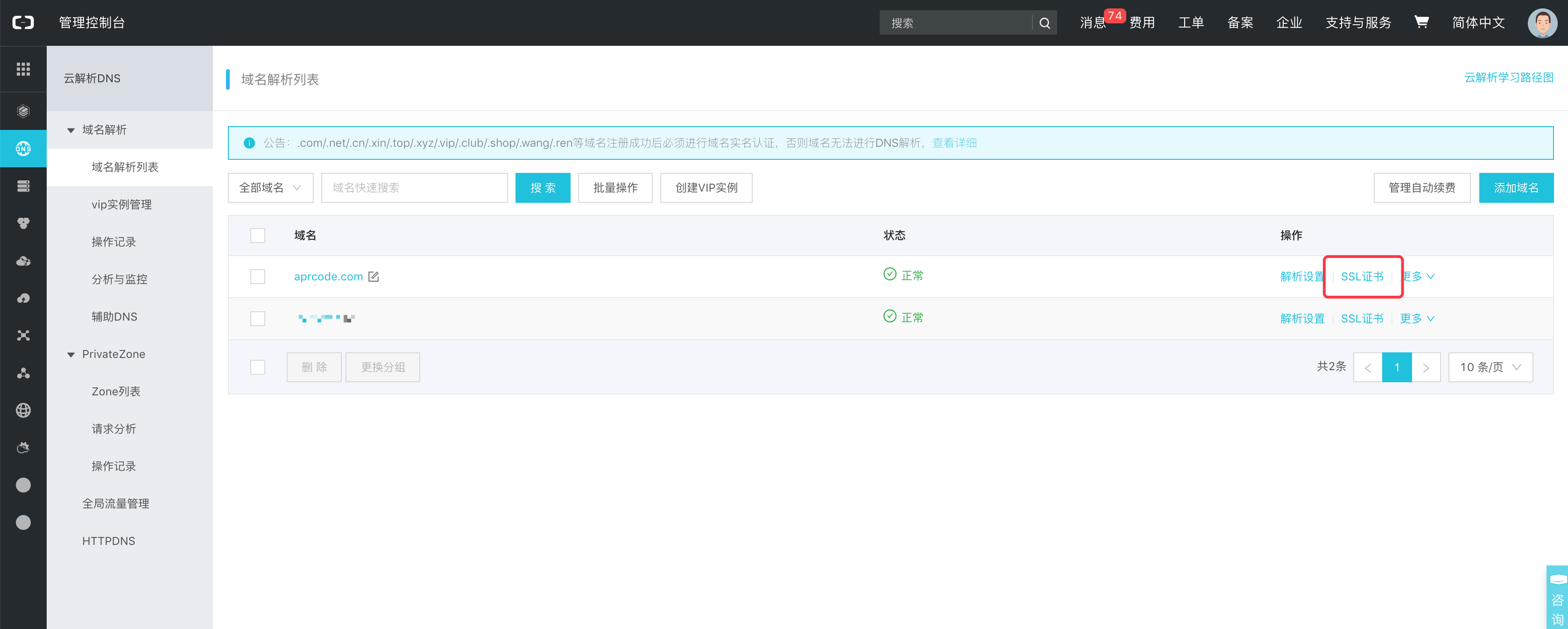Click the DNS sidebar icon
The image size is (1568, 629).
point(23,149)
